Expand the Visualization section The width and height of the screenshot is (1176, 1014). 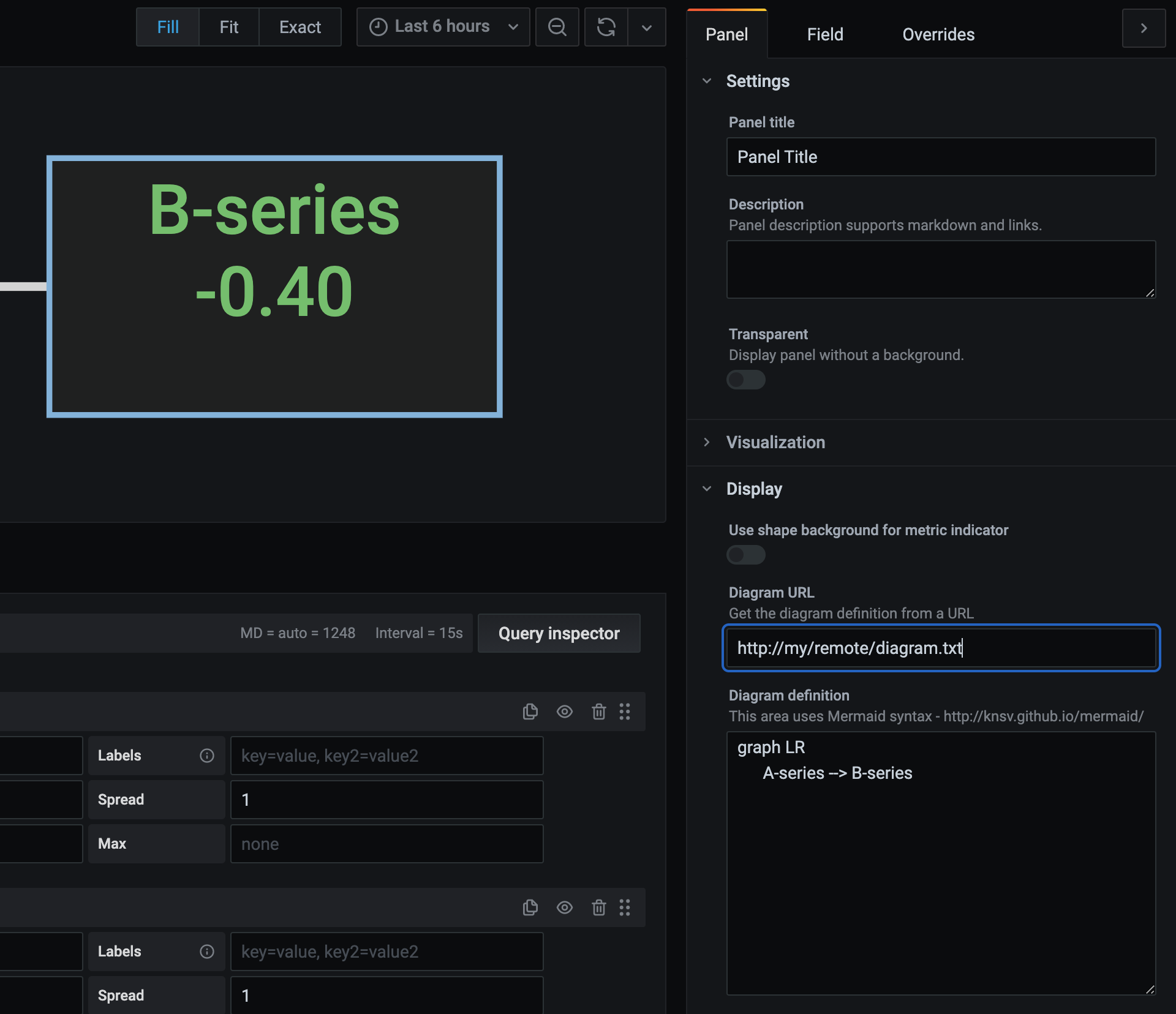click(x=775, y=442)
